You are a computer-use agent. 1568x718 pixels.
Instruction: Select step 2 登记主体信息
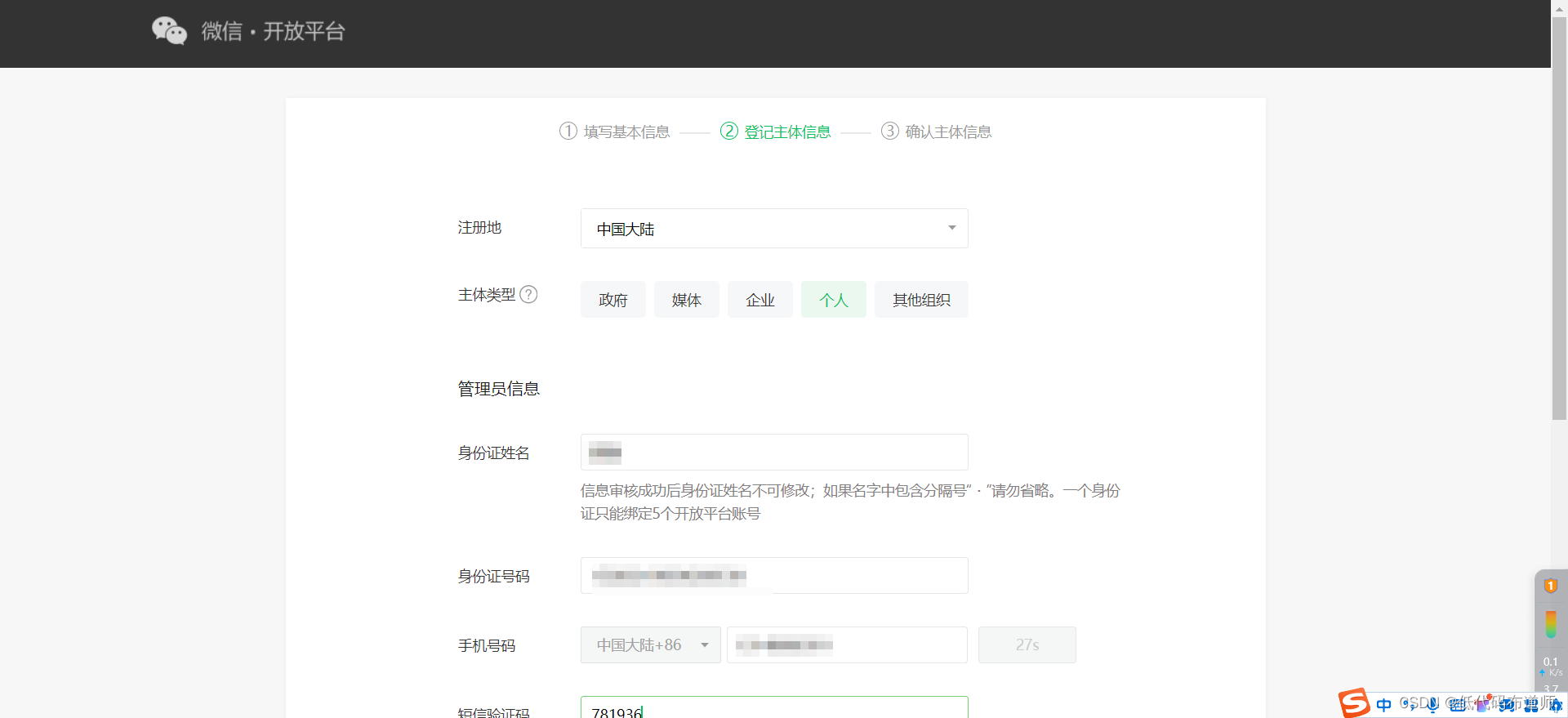pyautogui.click(x=775, y=132)
